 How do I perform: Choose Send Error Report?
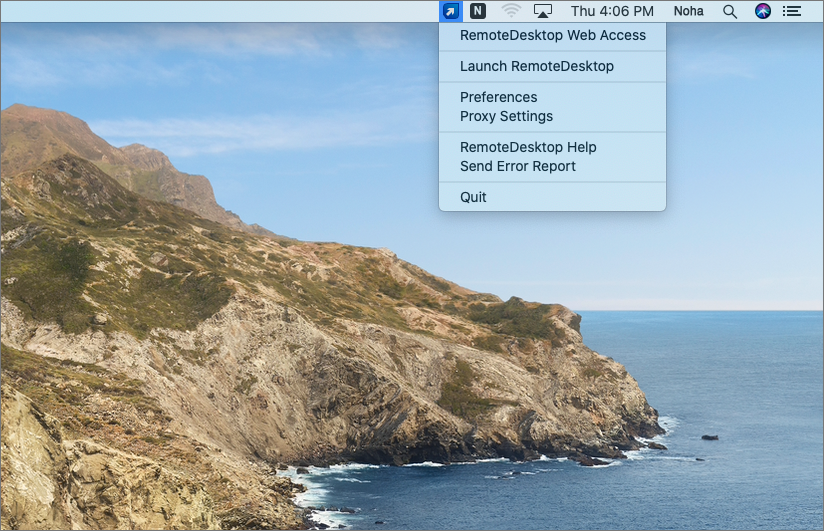click(x=517, y=166)
